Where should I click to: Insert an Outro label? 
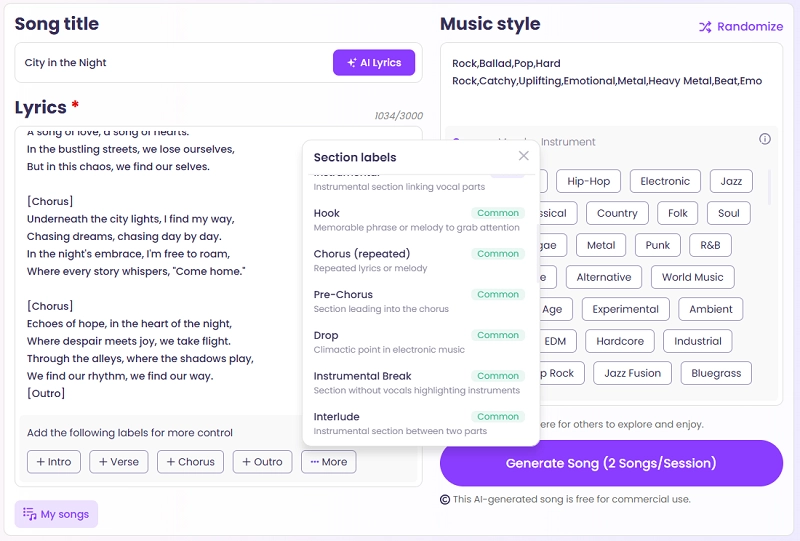(262, 462)
